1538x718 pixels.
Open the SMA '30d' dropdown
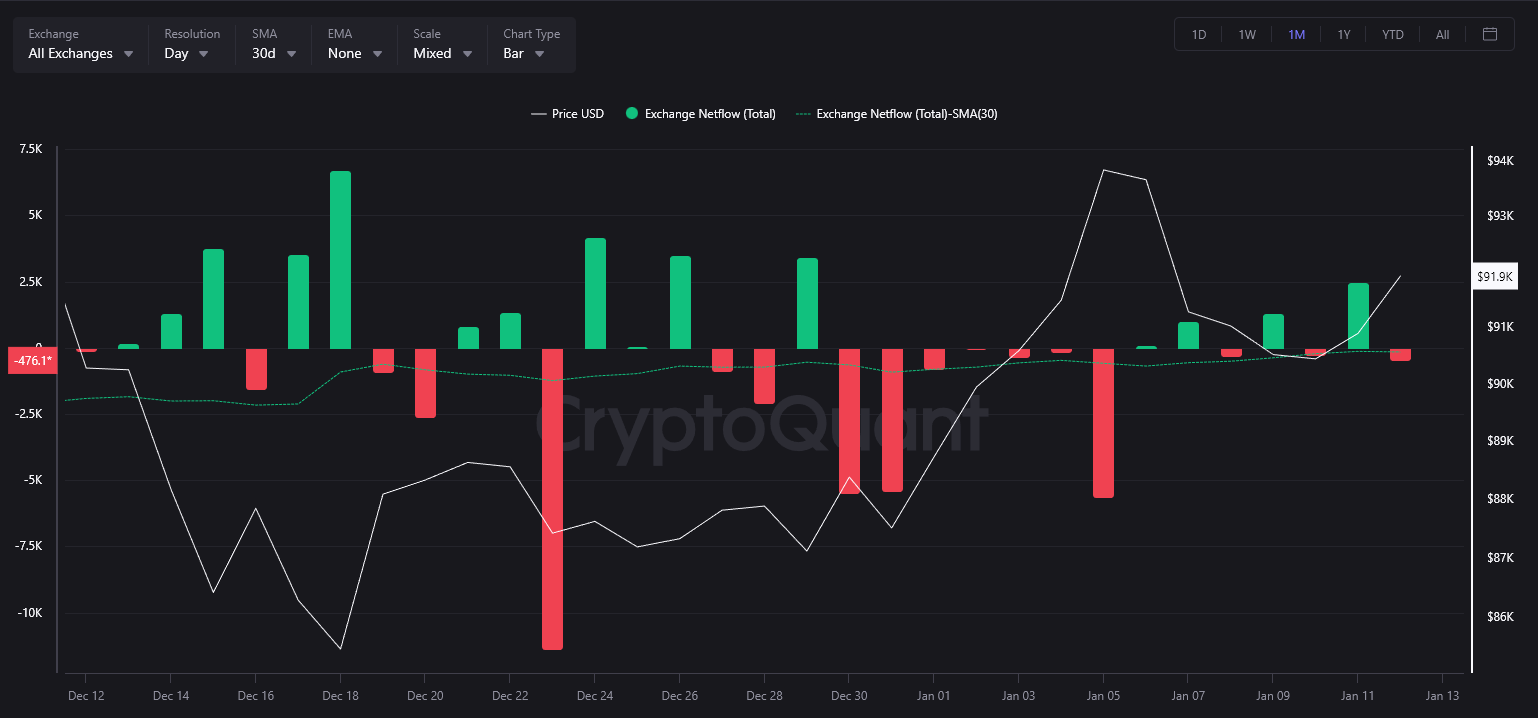pyautogui.click(x=274, y=53)
